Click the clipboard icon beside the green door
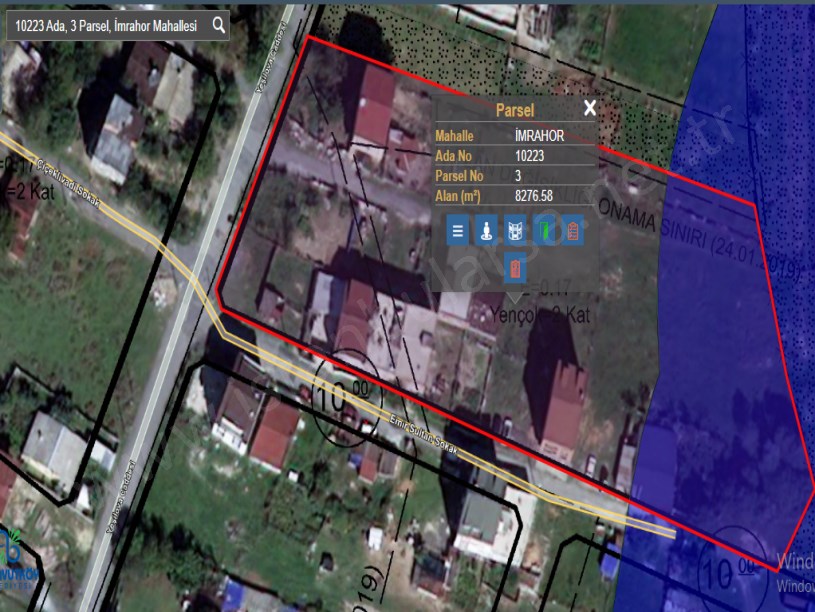This screenshot has width=815, height=612. pos(573,231)
